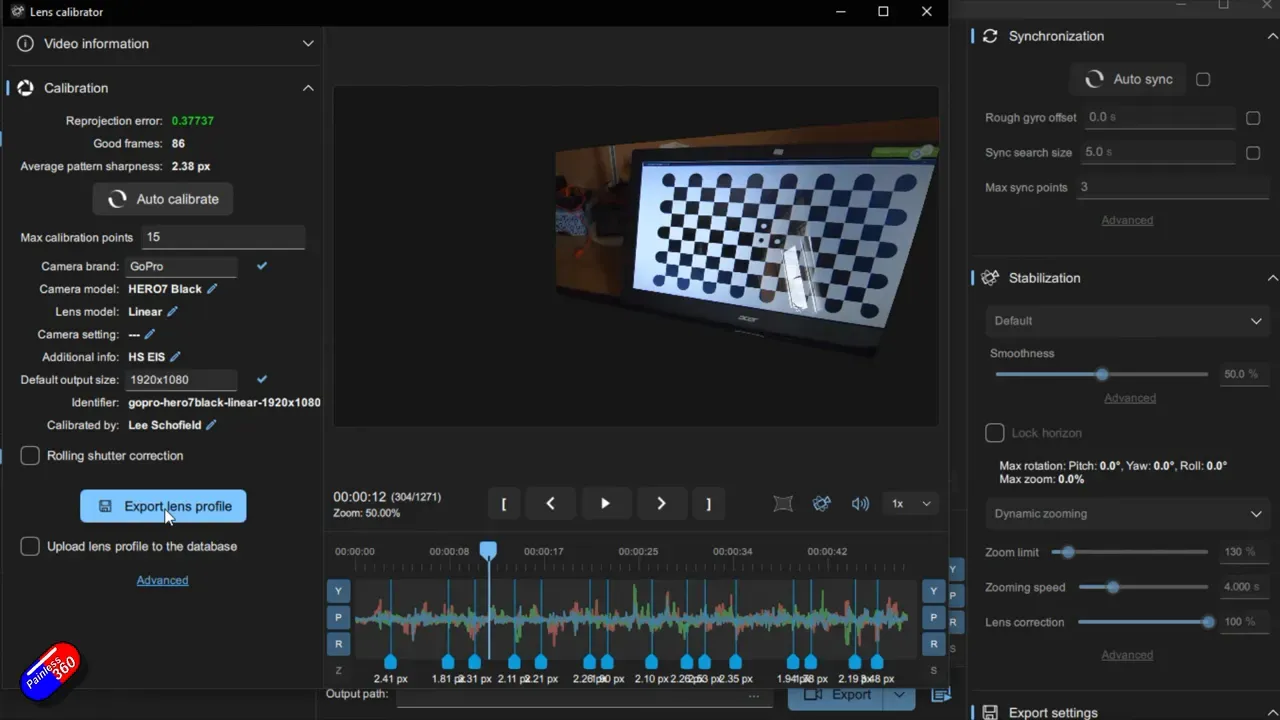Viewport: 1280px width, 720px height.
Task: Set trim end with right bracket icon
Action: [x=708, y=504]
